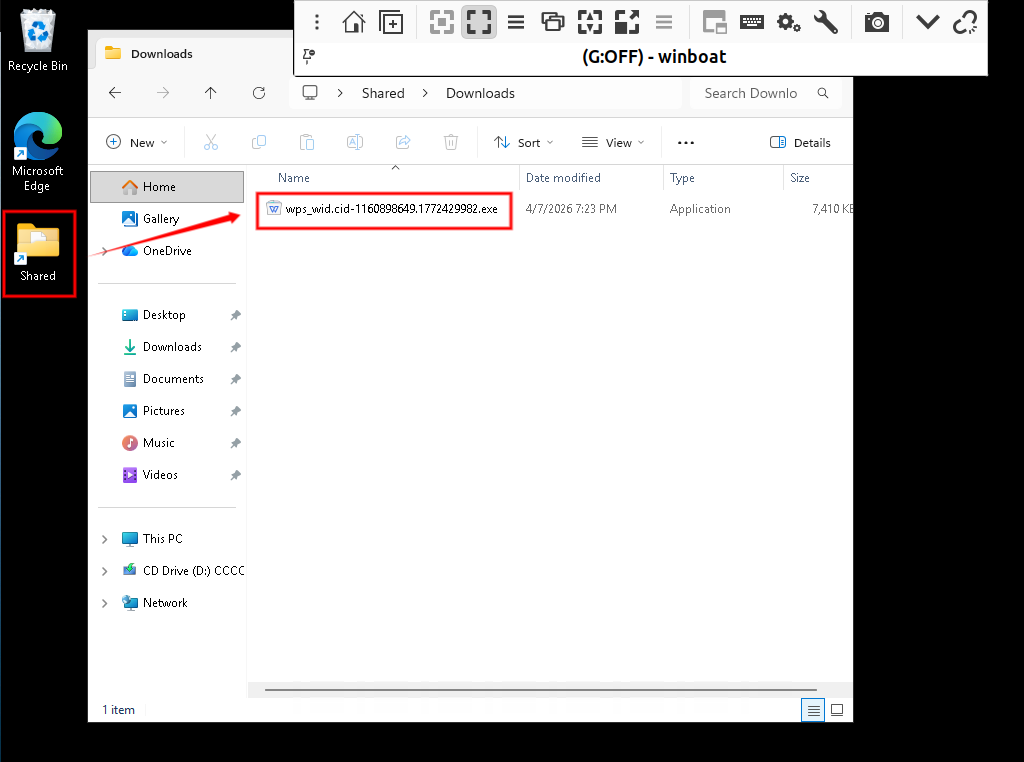The image size is (1024, 762).
Task: Select Documents in the navigation pane
Action: pyautogui.click(x=173, y=379)
